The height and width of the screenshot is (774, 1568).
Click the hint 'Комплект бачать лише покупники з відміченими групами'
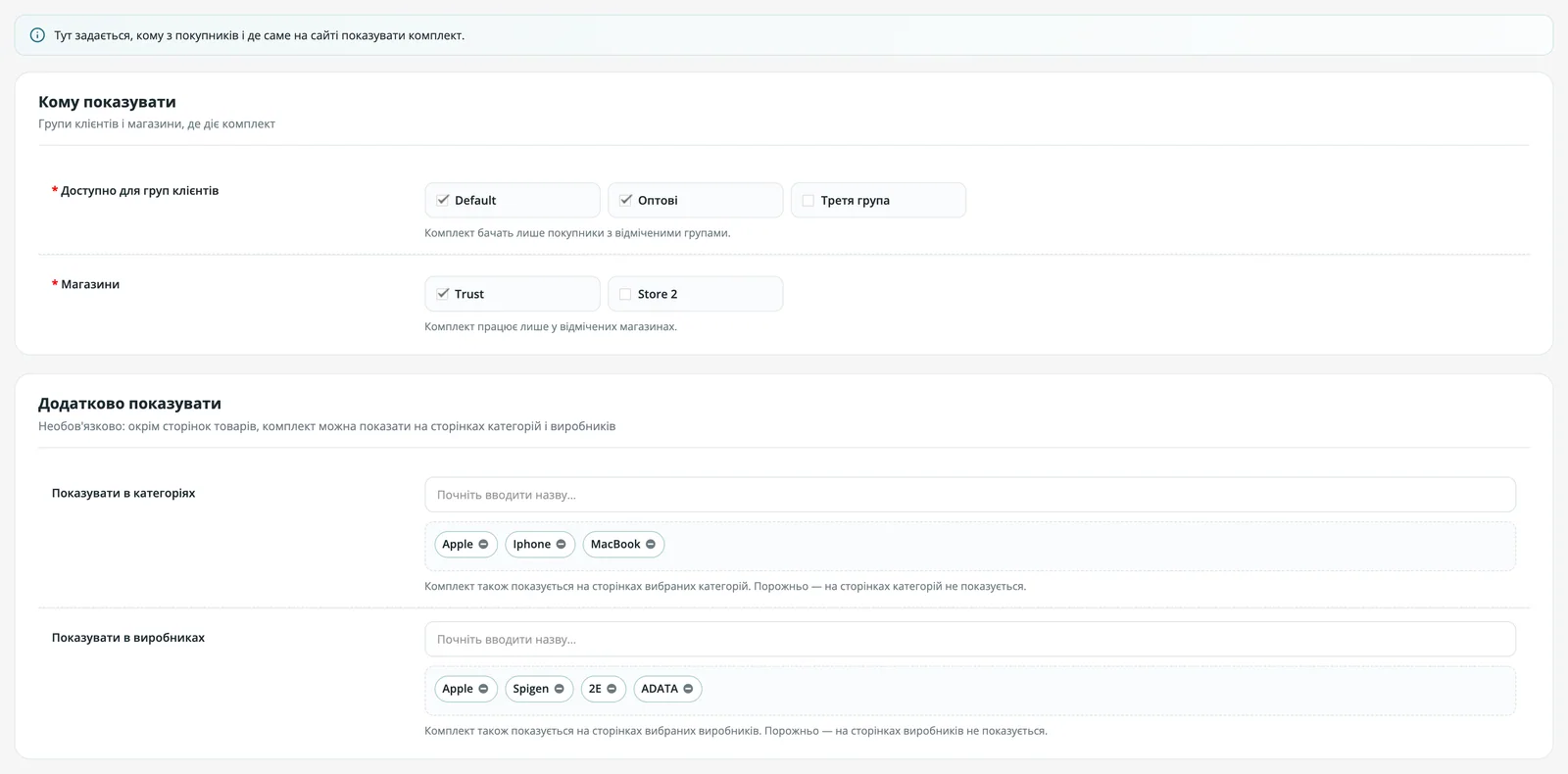point(577,233)
